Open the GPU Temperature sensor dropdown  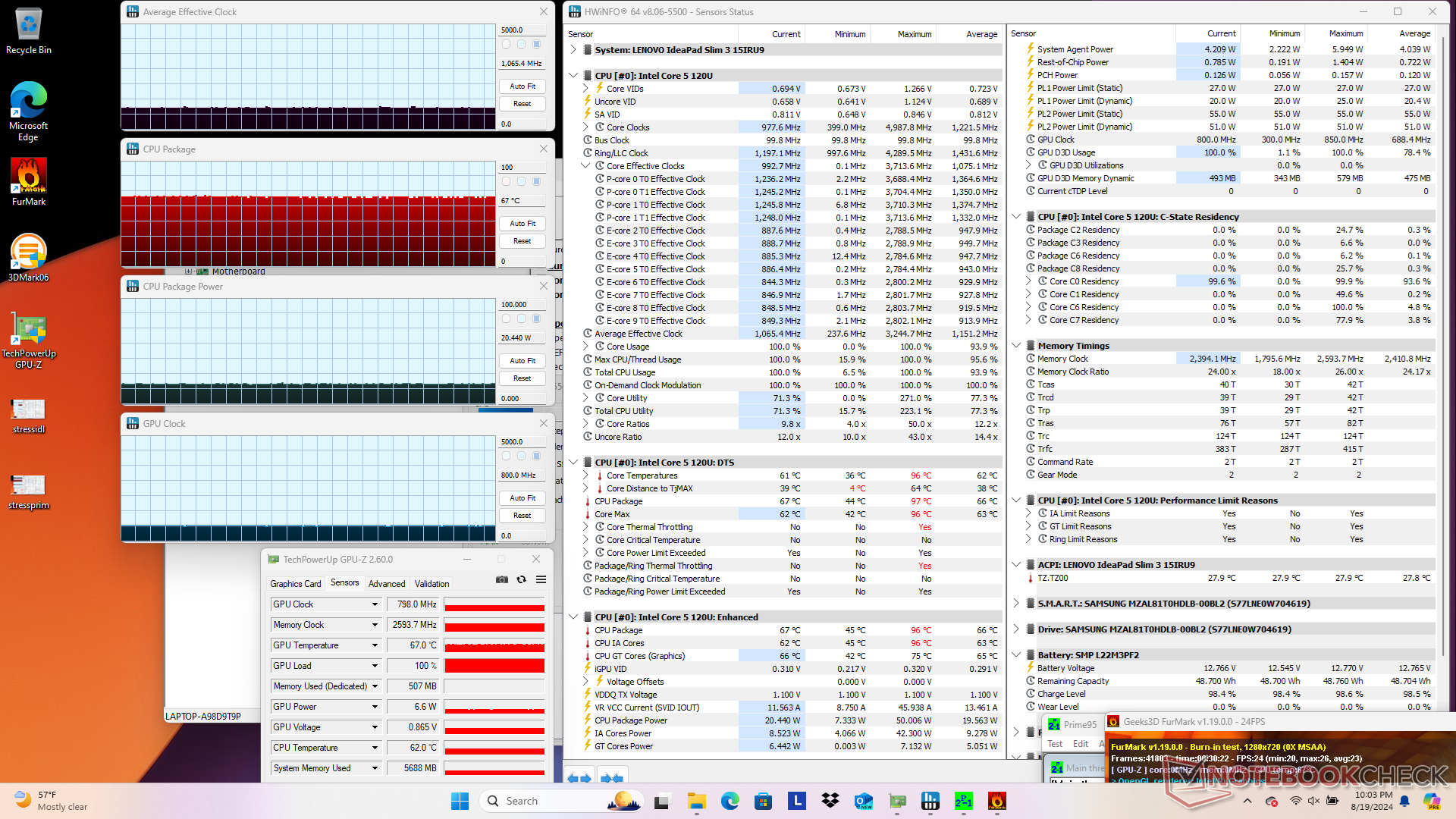point(375,645)
